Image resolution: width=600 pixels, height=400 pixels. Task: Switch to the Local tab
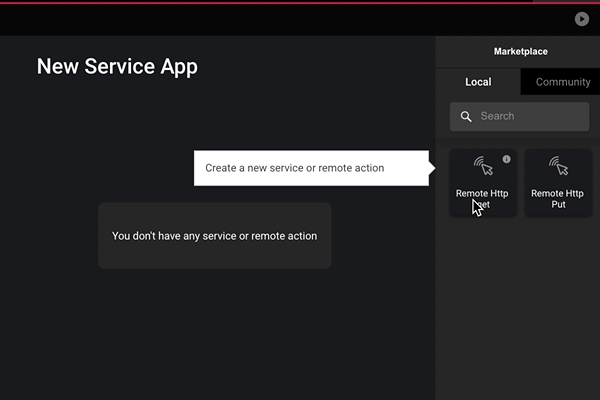click(x=478, y=82)
